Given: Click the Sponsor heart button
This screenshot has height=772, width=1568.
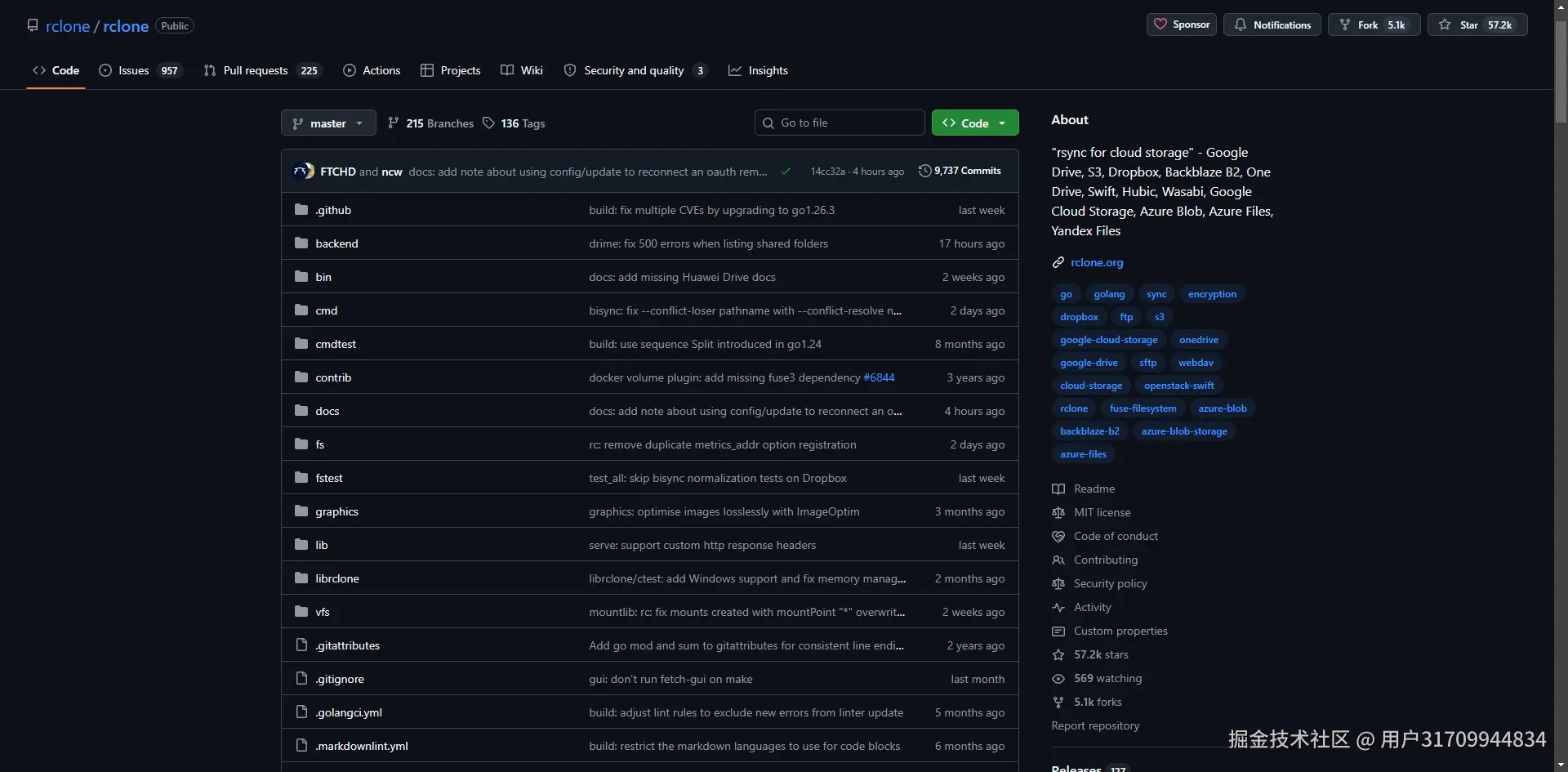Looking at the screenshot, I should 1181,25.
